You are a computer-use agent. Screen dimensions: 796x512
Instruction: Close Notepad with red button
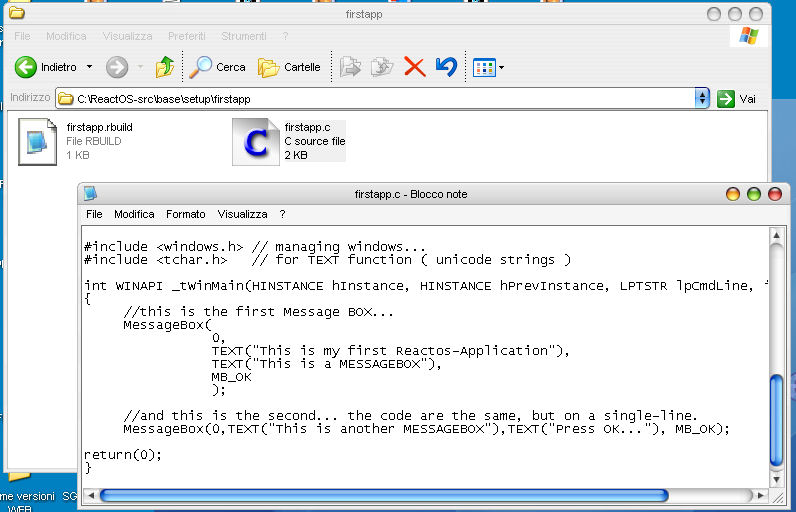(775, 194)
